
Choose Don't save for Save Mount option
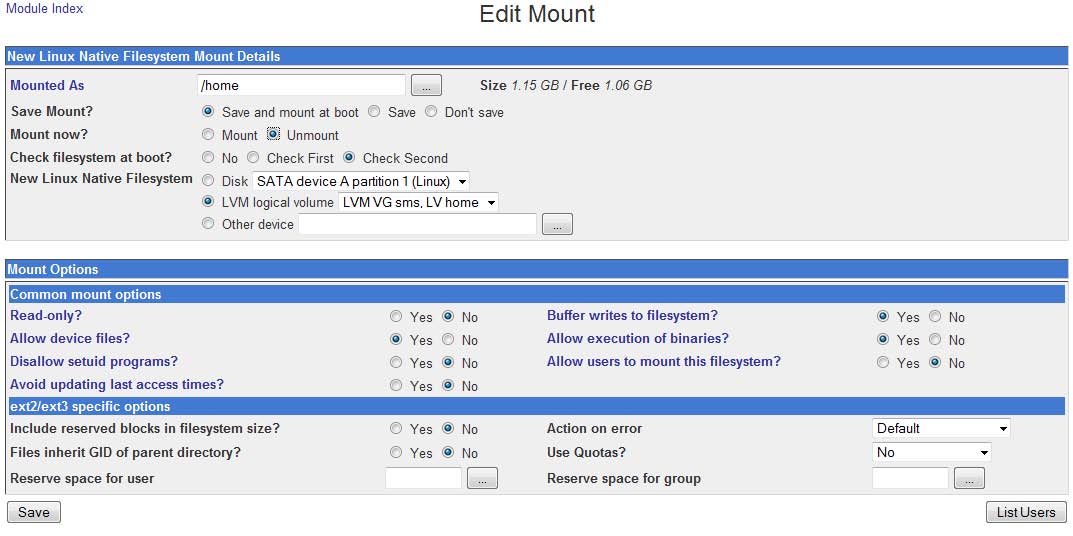click(431, 112)
